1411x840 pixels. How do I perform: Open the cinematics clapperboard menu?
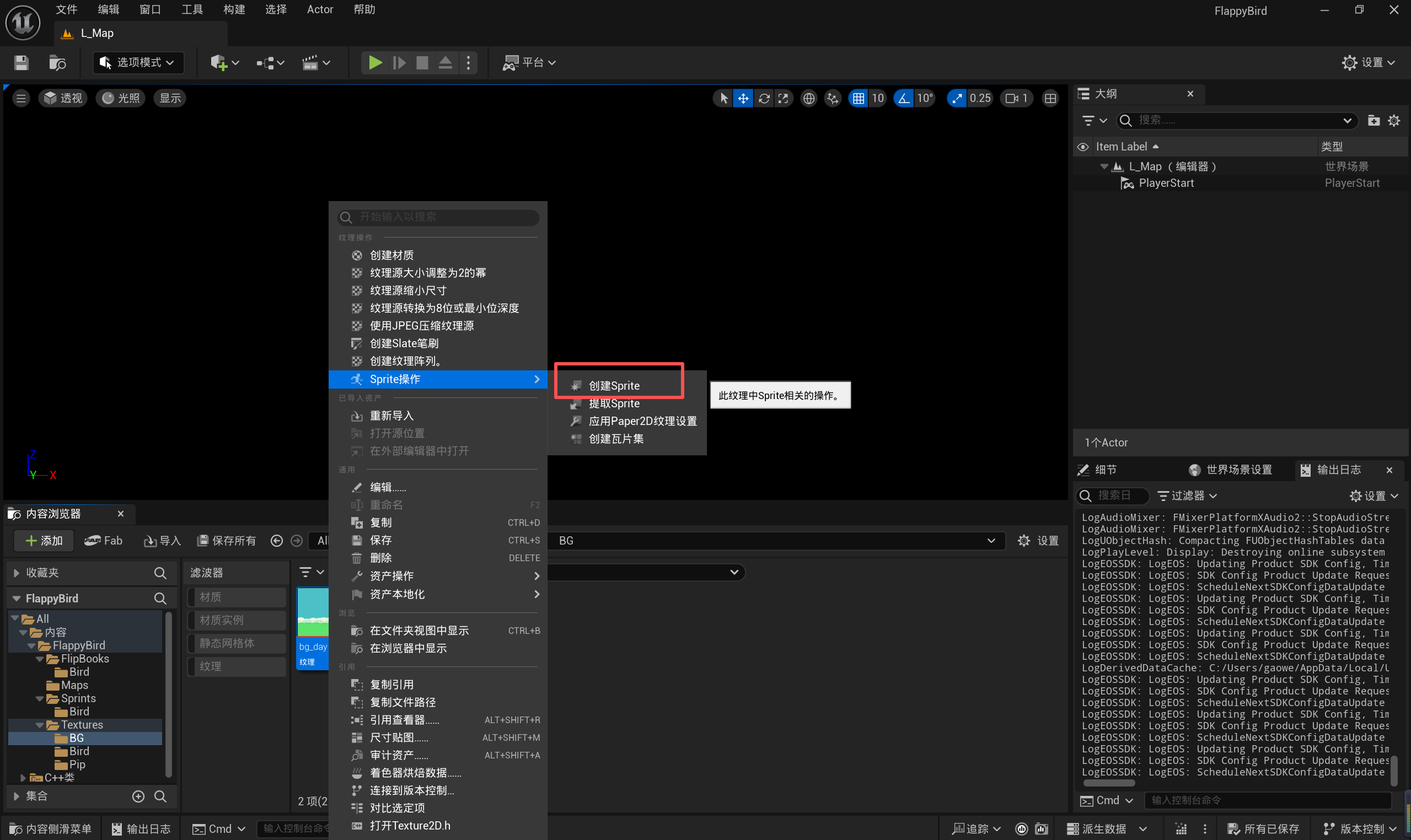(x=310, y=62)
